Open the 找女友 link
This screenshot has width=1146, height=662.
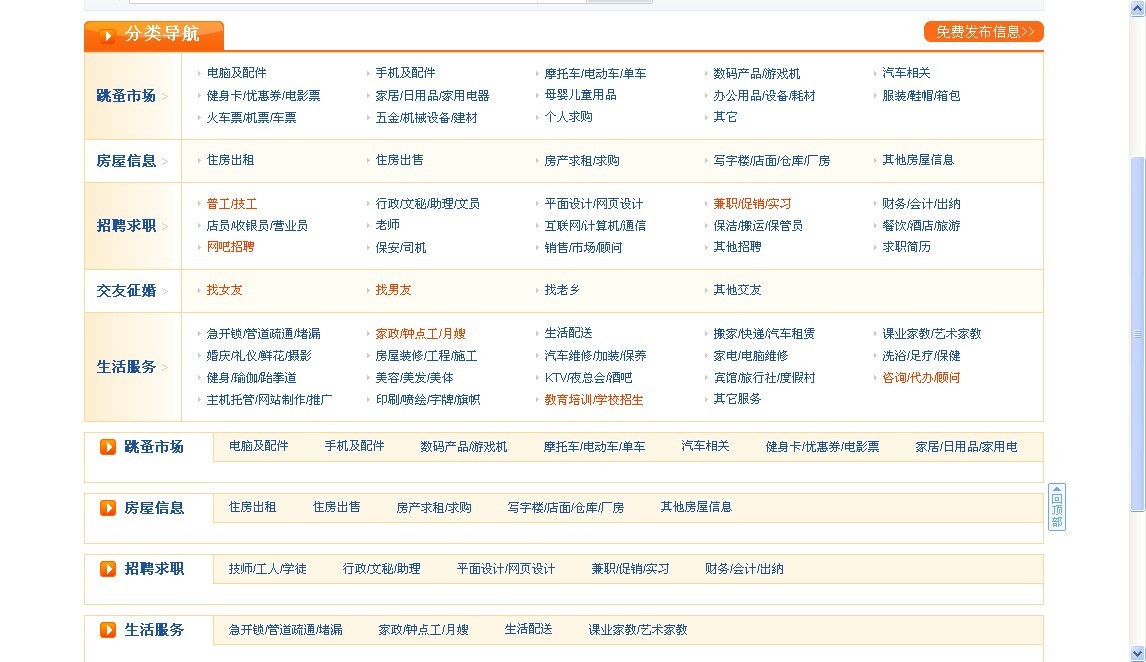(x=224, y=290)
